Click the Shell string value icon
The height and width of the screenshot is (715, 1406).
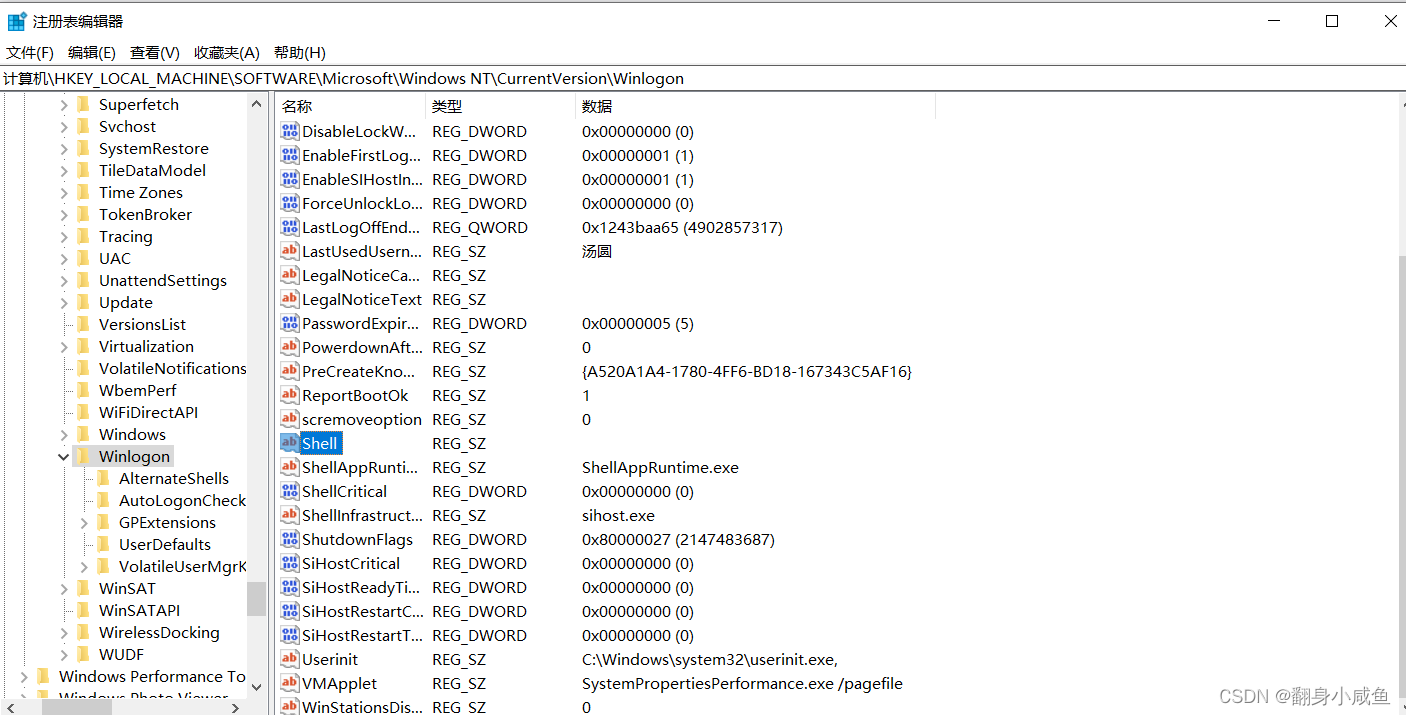pyautogui.click(x=290, y=443)
